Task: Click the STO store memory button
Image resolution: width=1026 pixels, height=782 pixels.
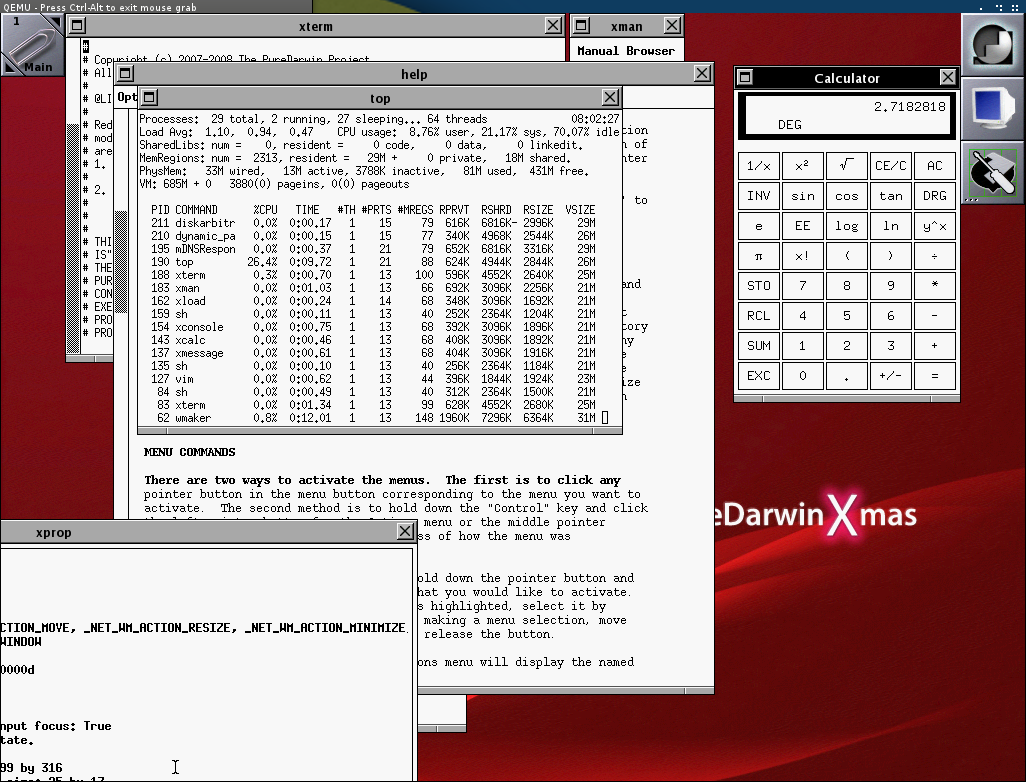Action: click(x=758, y=286)
